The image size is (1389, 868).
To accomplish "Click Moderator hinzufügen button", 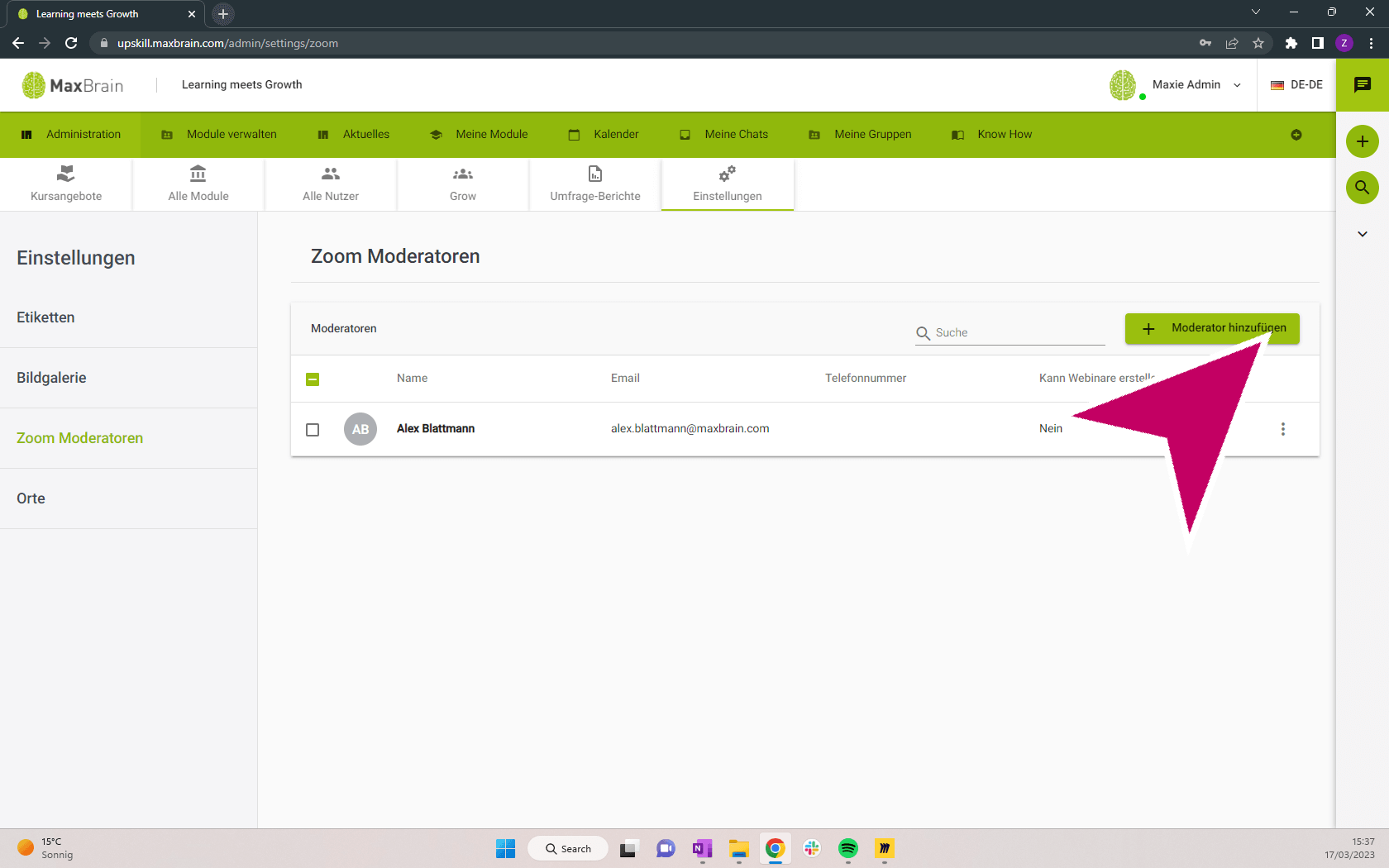I will (x=1212, y=328).
